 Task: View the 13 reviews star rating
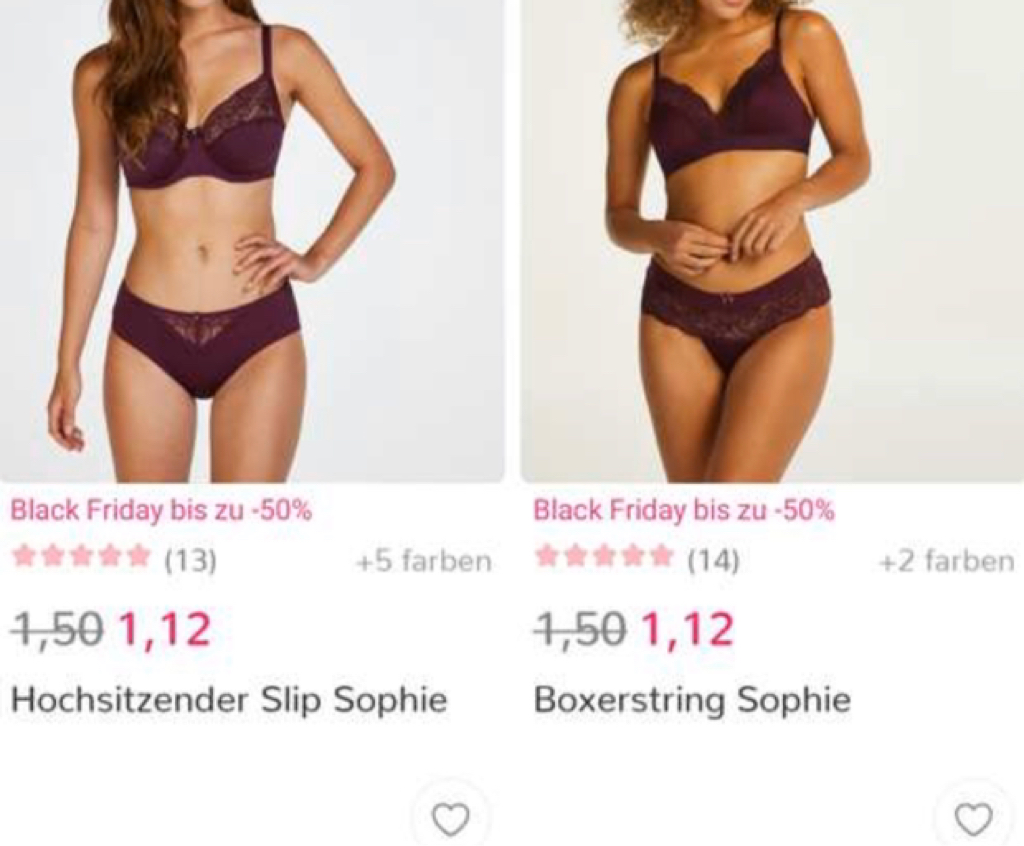point(114,559)
